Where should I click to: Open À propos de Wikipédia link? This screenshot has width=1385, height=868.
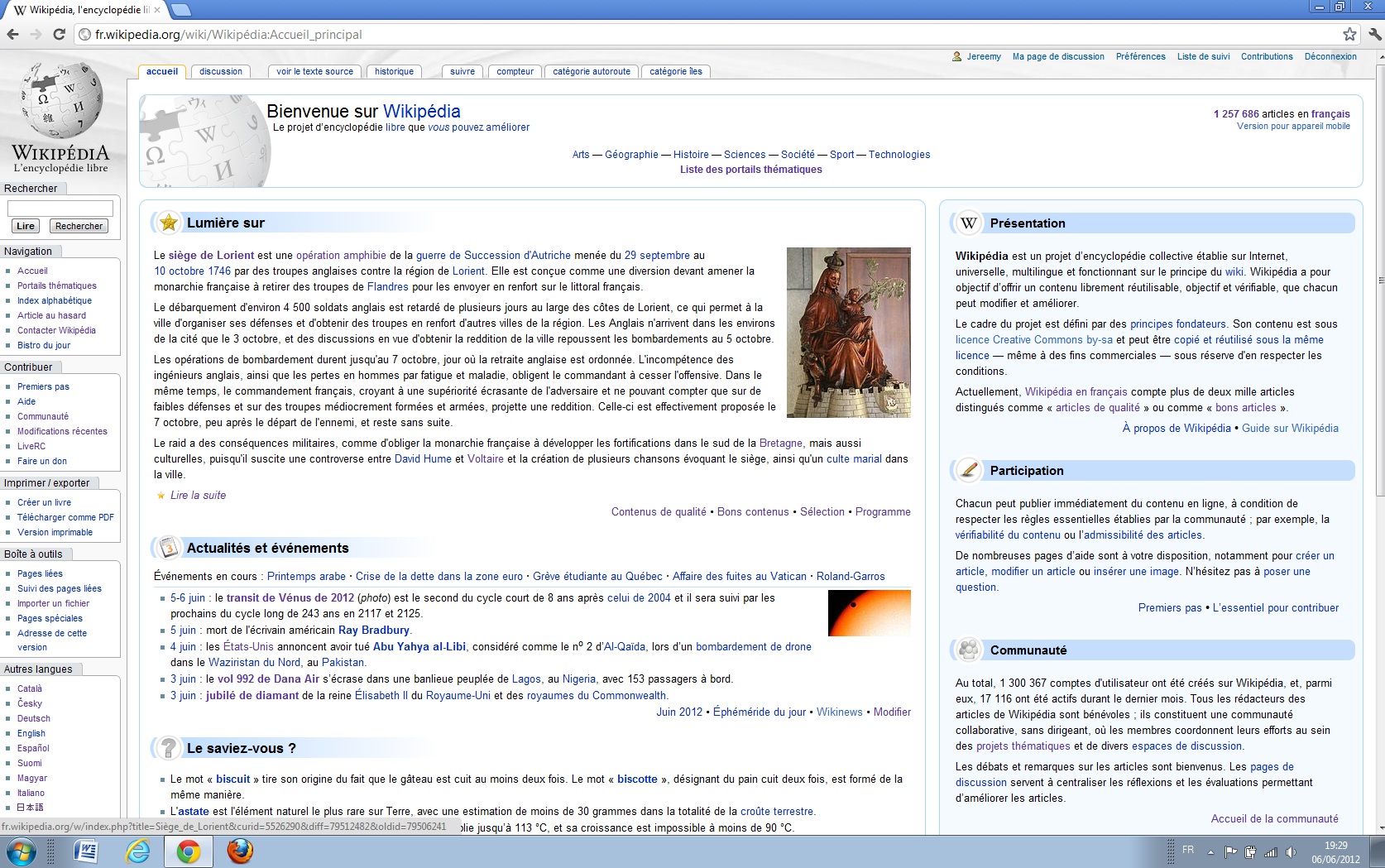(x=1177, y=428)
